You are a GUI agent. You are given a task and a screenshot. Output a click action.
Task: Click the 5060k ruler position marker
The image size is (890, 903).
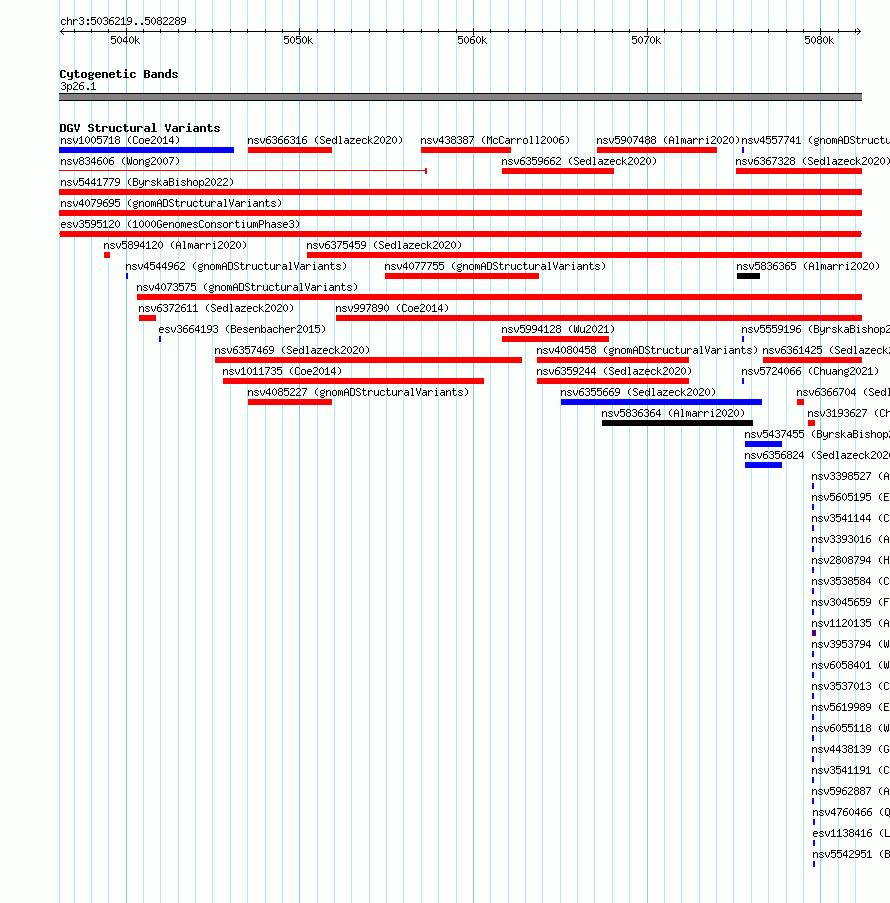coord(472,40)
